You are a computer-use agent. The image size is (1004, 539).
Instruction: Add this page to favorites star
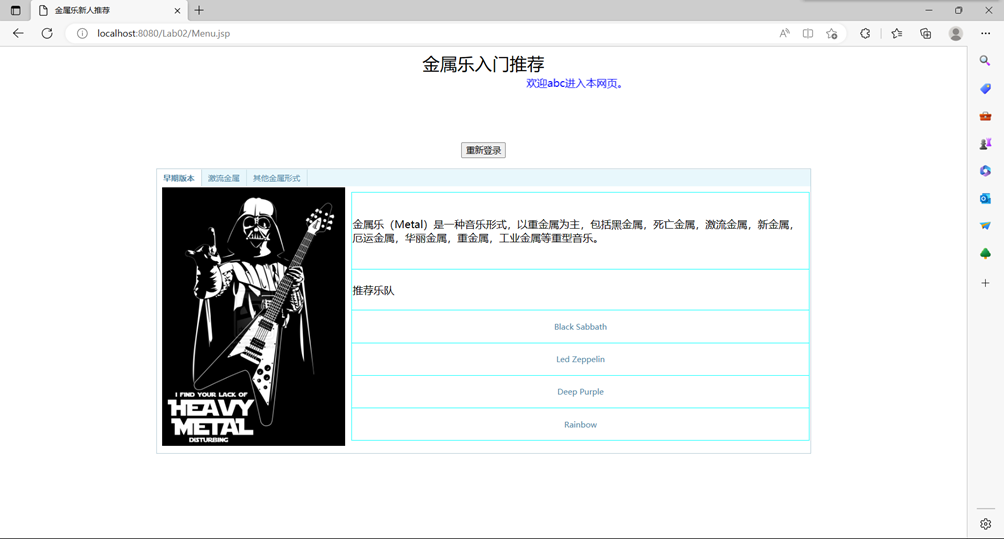(x=832, y=33)
